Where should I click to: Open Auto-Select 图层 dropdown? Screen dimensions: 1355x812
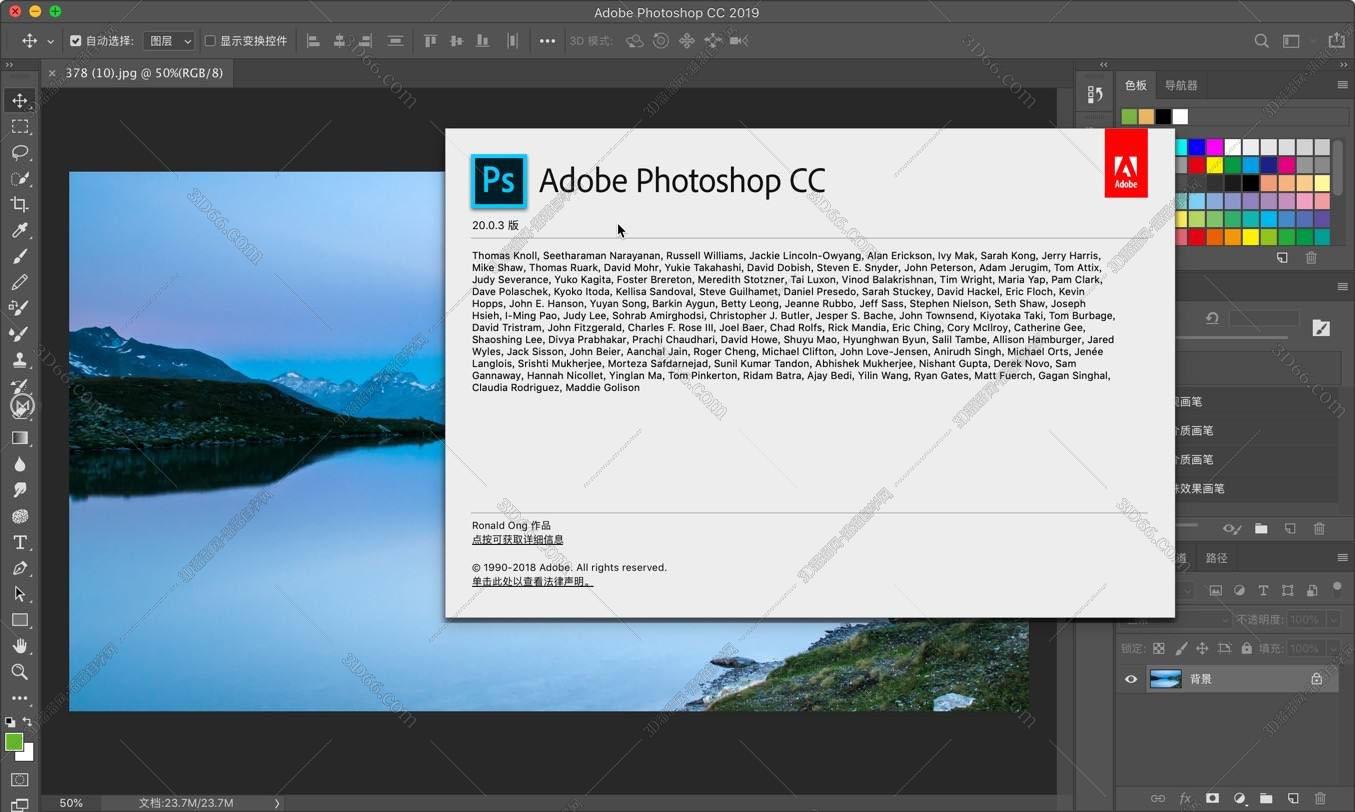click(169, 41)
